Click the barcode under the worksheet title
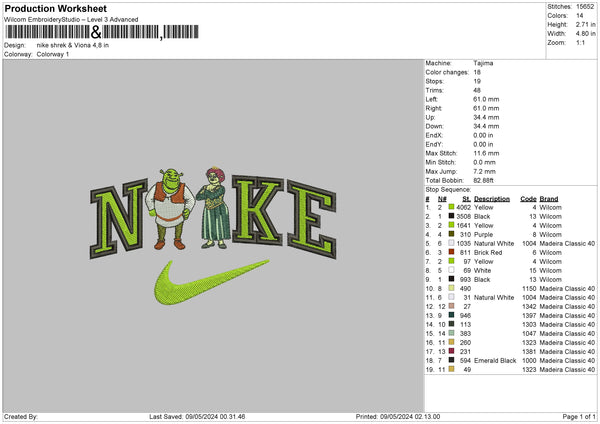This screenshot has width=600, height=424. [x=102, y=32]
